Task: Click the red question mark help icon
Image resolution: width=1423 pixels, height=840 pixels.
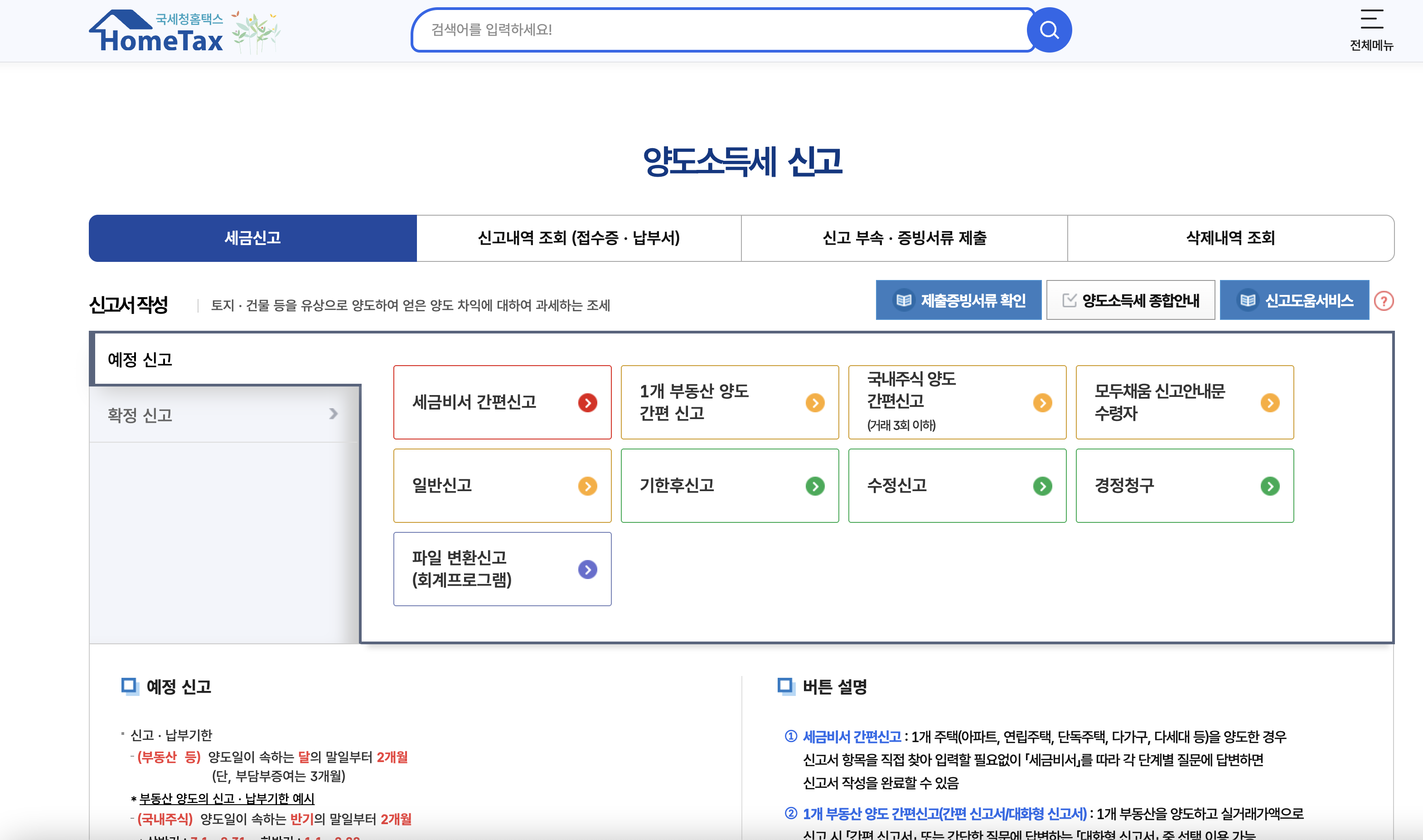Action: [x=1384, y=300]
